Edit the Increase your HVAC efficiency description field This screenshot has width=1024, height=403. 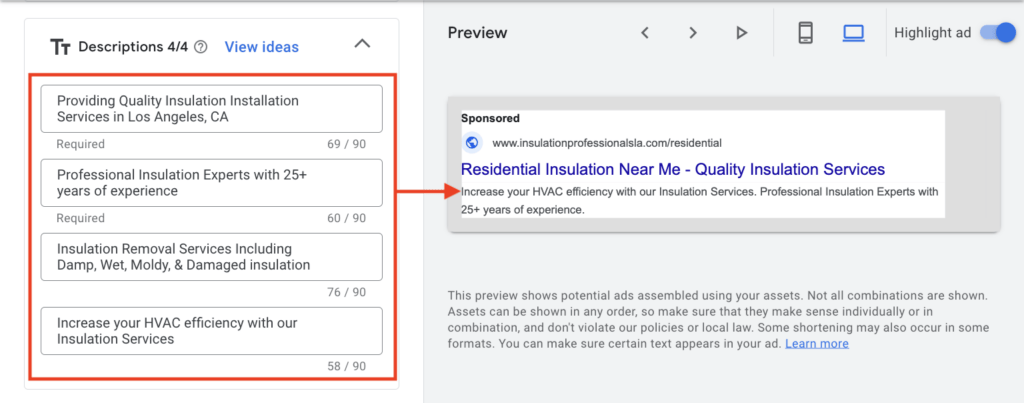point(212,330)
